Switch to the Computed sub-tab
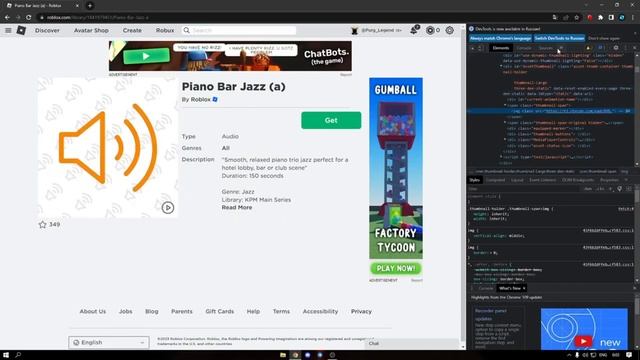This screenshot has width=640, height=360. pos(495,180)
